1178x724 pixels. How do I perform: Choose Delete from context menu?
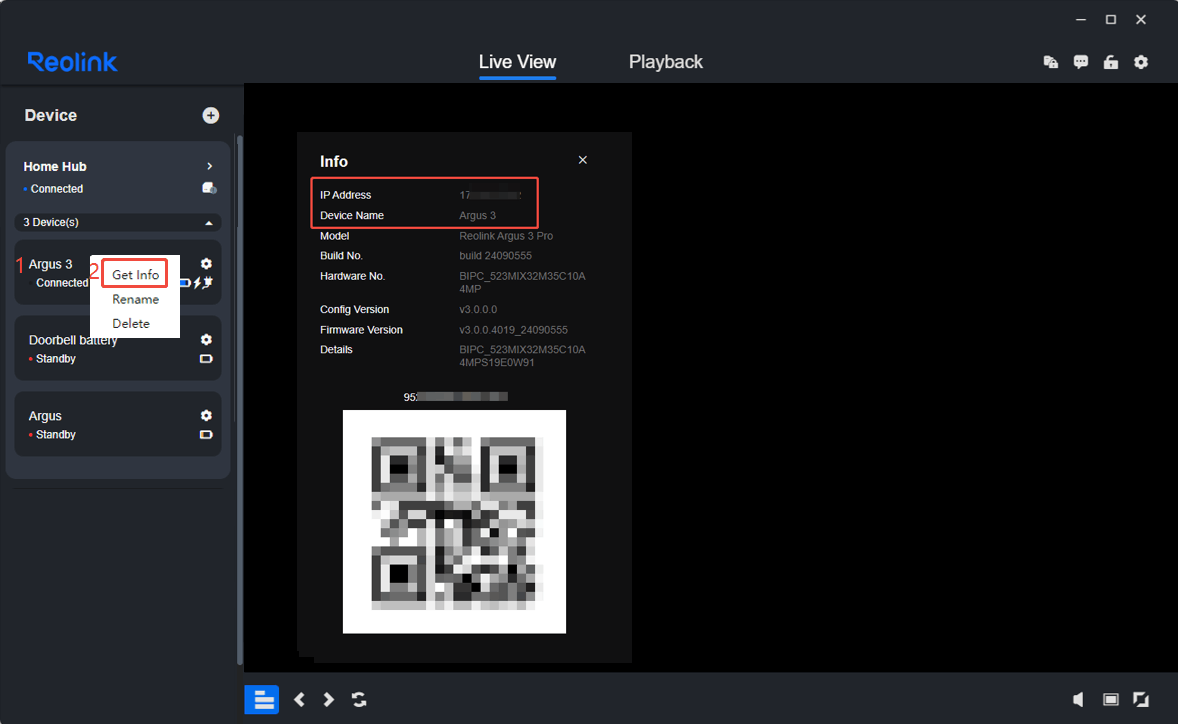131,323
